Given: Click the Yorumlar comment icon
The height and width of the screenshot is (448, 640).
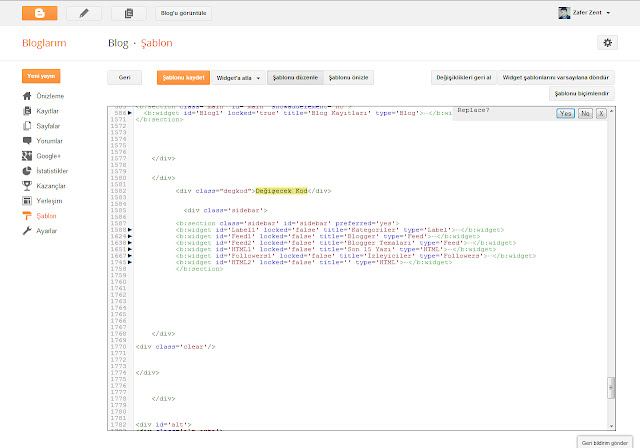Looking at the screenshot, I should (x=27, y=141).
